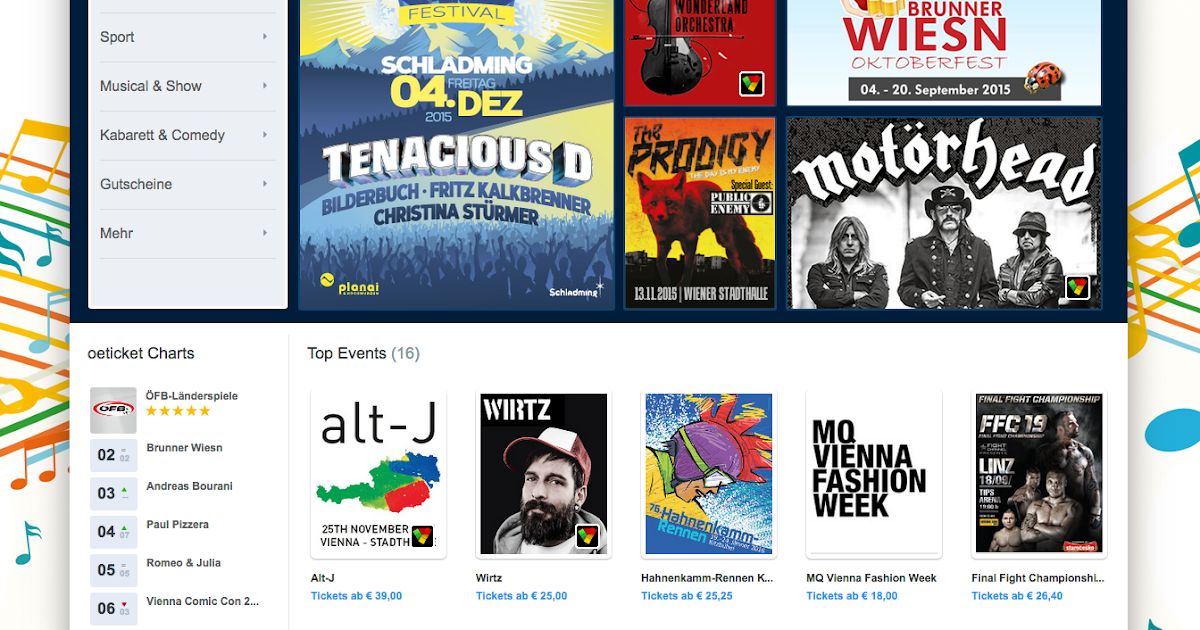Viewport: 1200px width, 630px height.
Task: Open Alt-J tickets from € 39,00 link
Action: (x=356, y=596)
